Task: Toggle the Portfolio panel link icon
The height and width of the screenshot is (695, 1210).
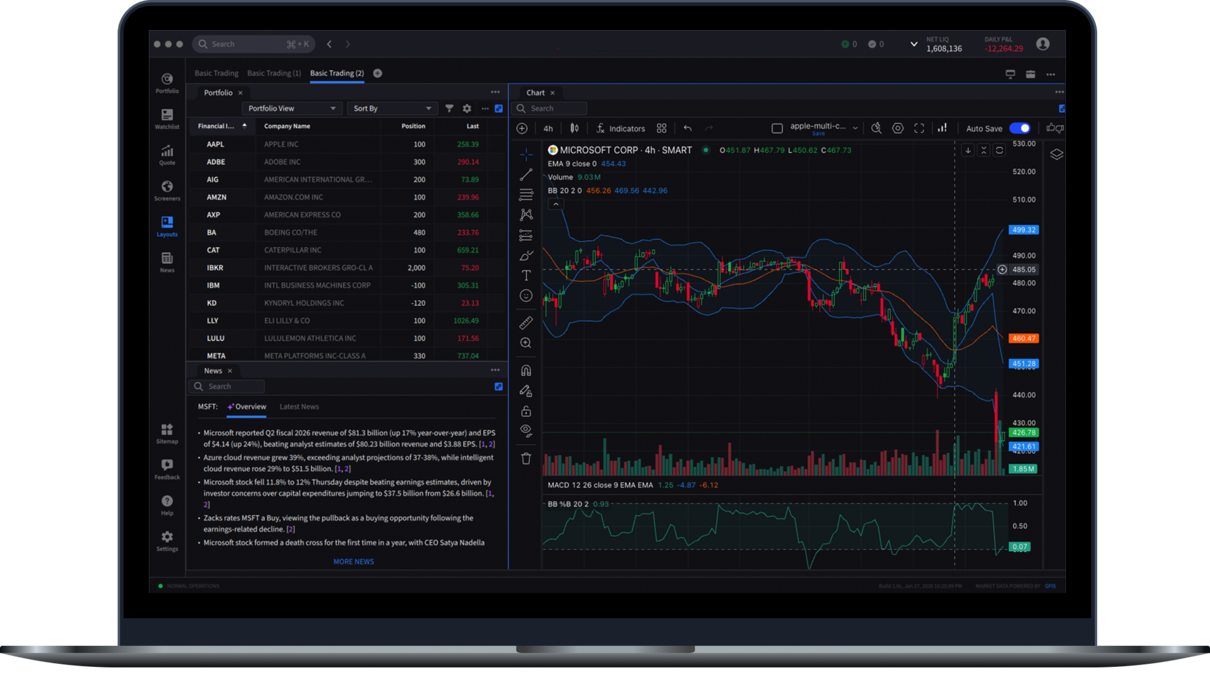Action: click(x=499, y=108)
